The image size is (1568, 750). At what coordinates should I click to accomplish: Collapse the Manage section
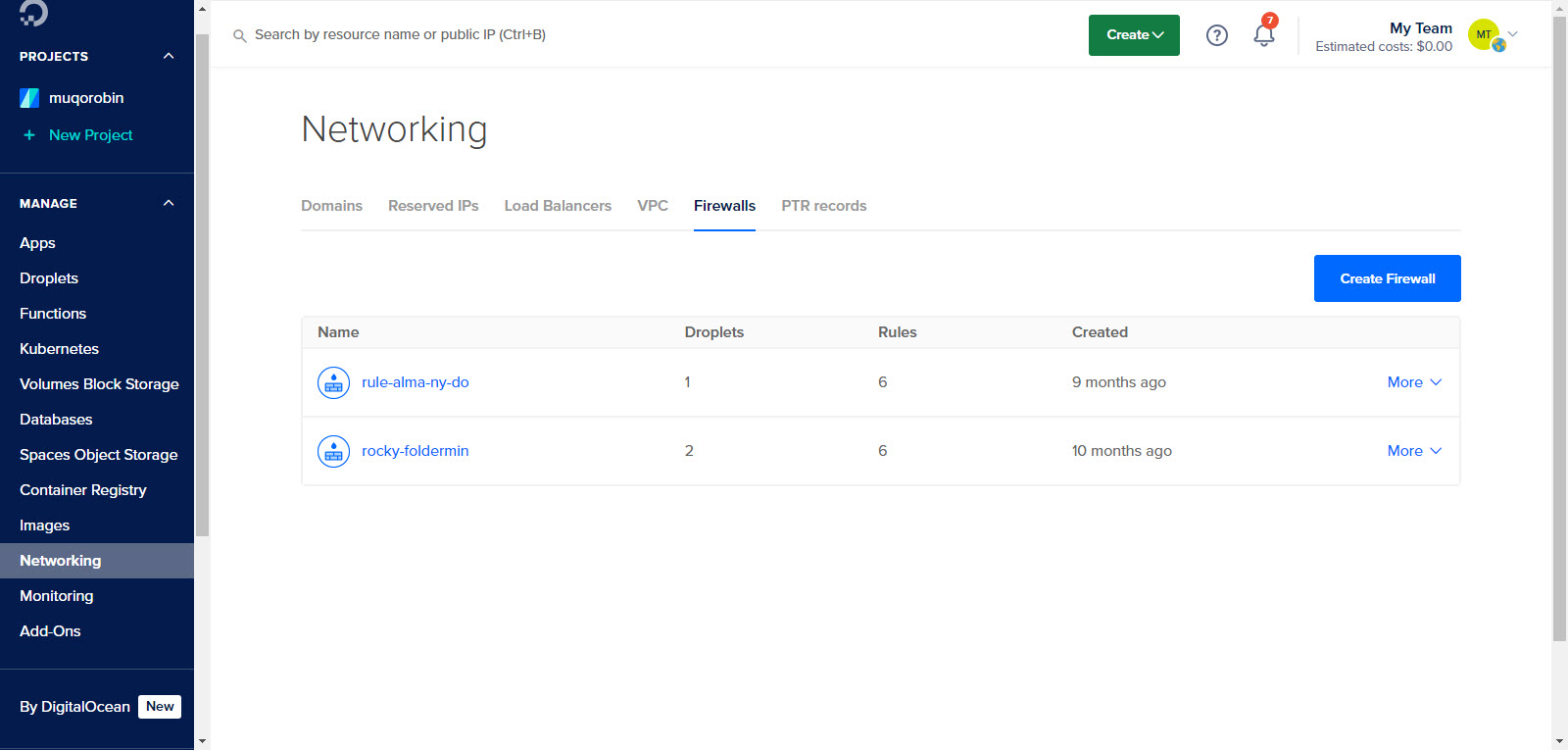169,203
